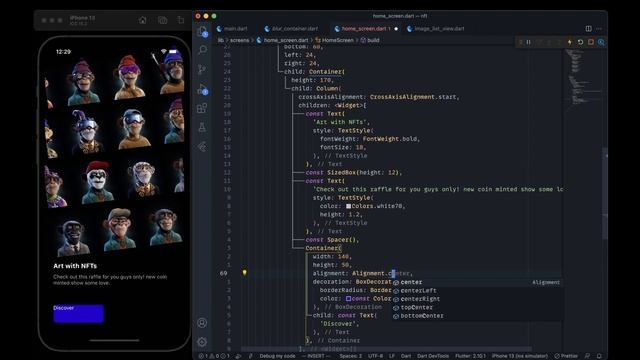Choose 'topCenter' autocomplete suggestion

point(477,307)
